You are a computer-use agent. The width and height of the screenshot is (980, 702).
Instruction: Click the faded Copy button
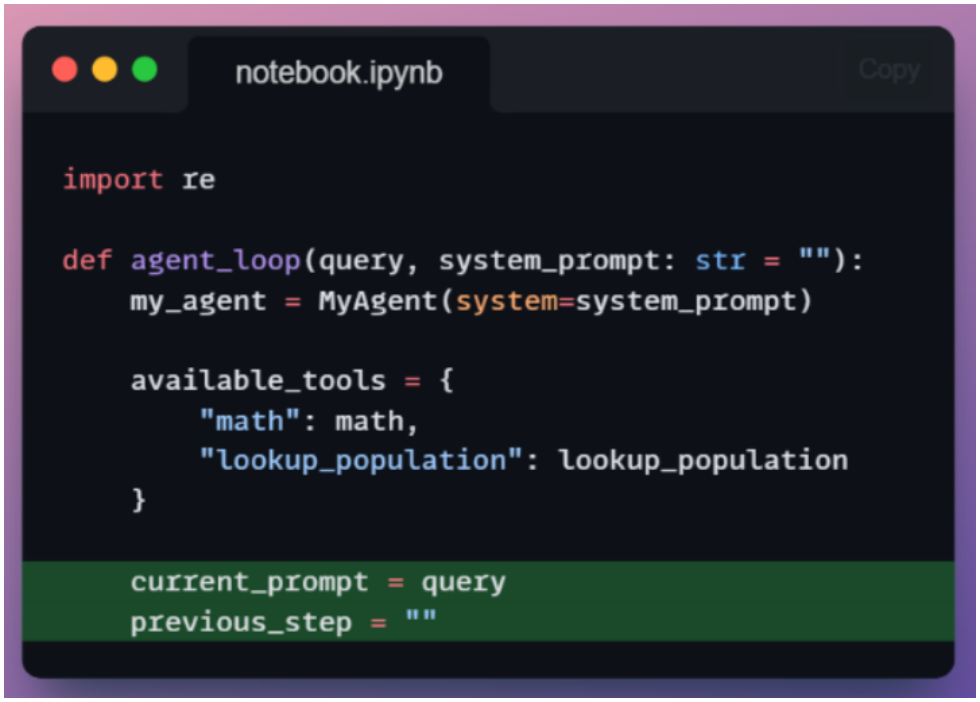889,69
